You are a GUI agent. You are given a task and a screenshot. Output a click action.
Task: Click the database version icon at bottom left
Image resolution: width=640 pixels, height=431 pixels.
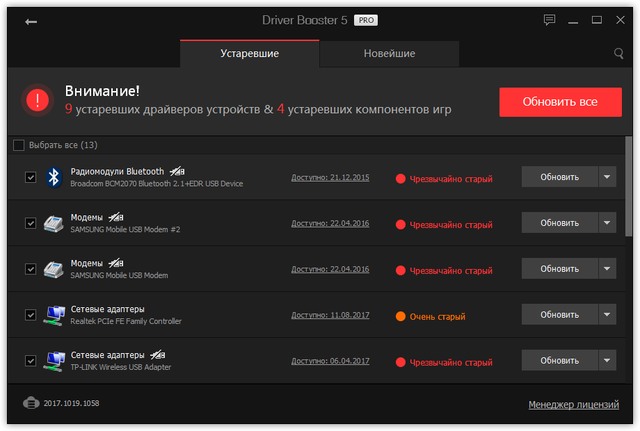pyautogui.click(x=30, y=403)
